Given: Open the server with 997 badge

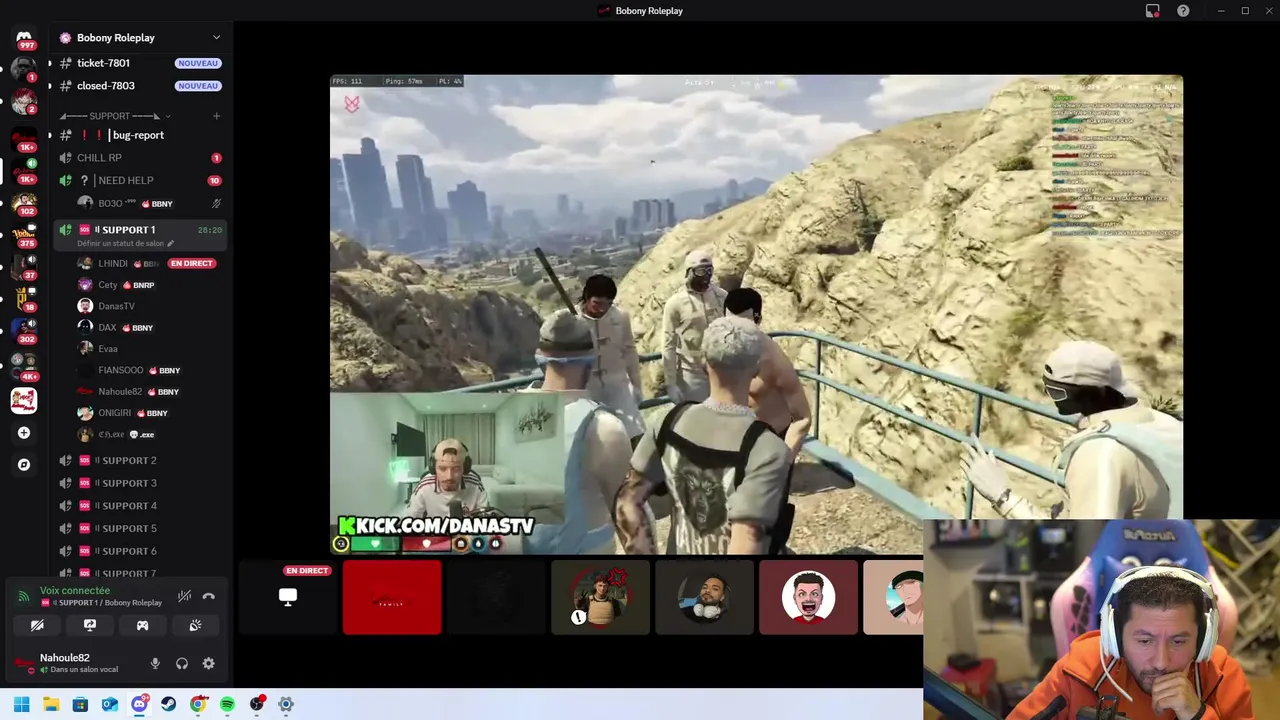Looking at the screenshot, I should 24,37.
